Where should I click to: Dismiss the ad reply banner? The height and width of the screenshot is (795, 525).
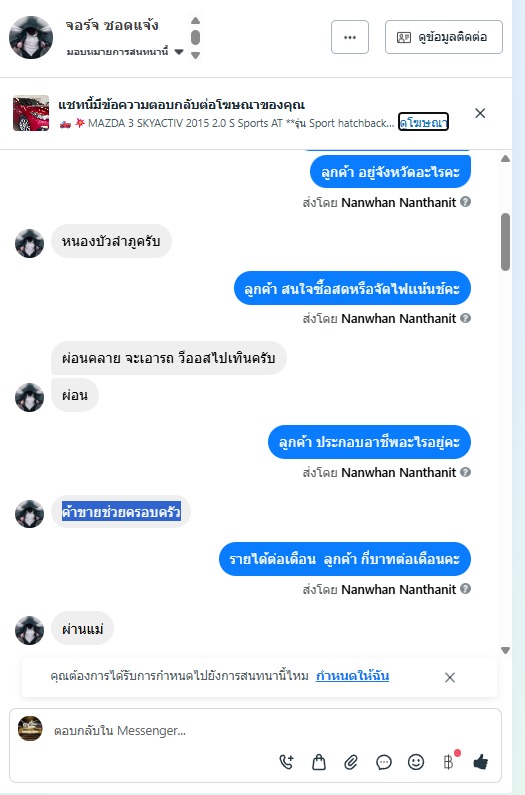tap(480, 113)
